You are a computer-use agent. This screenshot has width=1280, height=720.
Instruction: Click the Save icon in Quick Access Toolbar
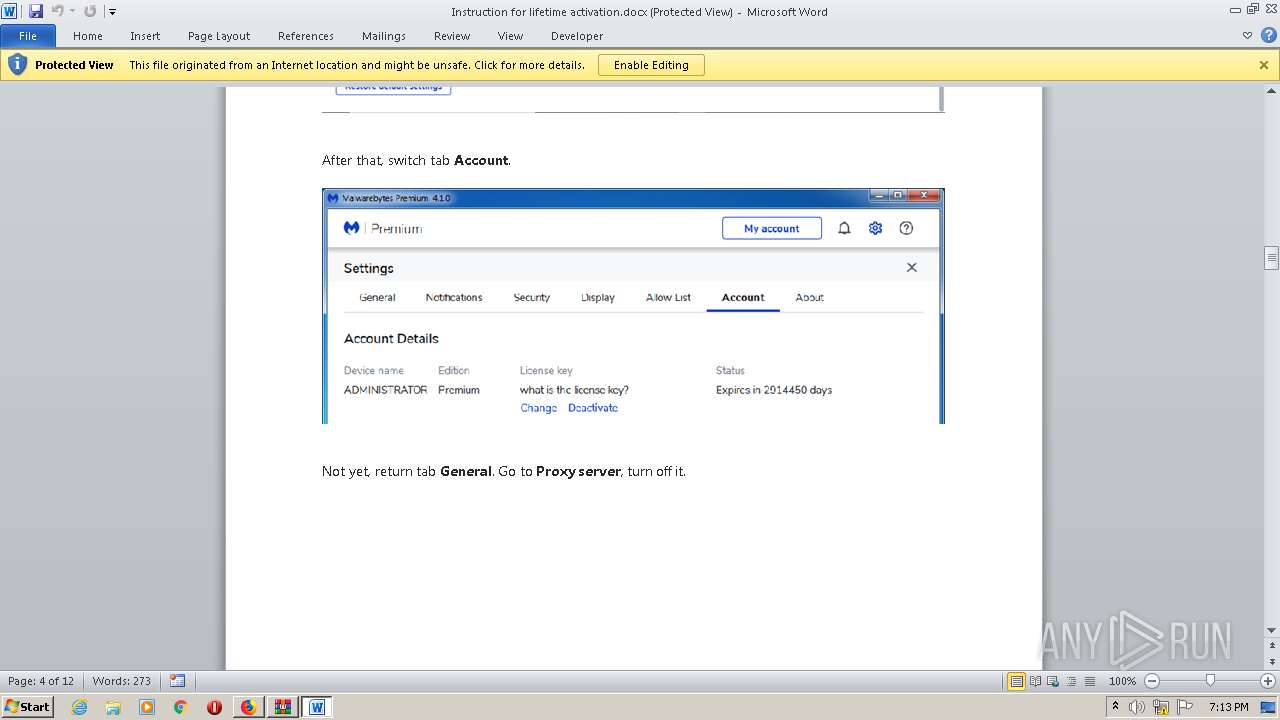[x=36, y=11]
